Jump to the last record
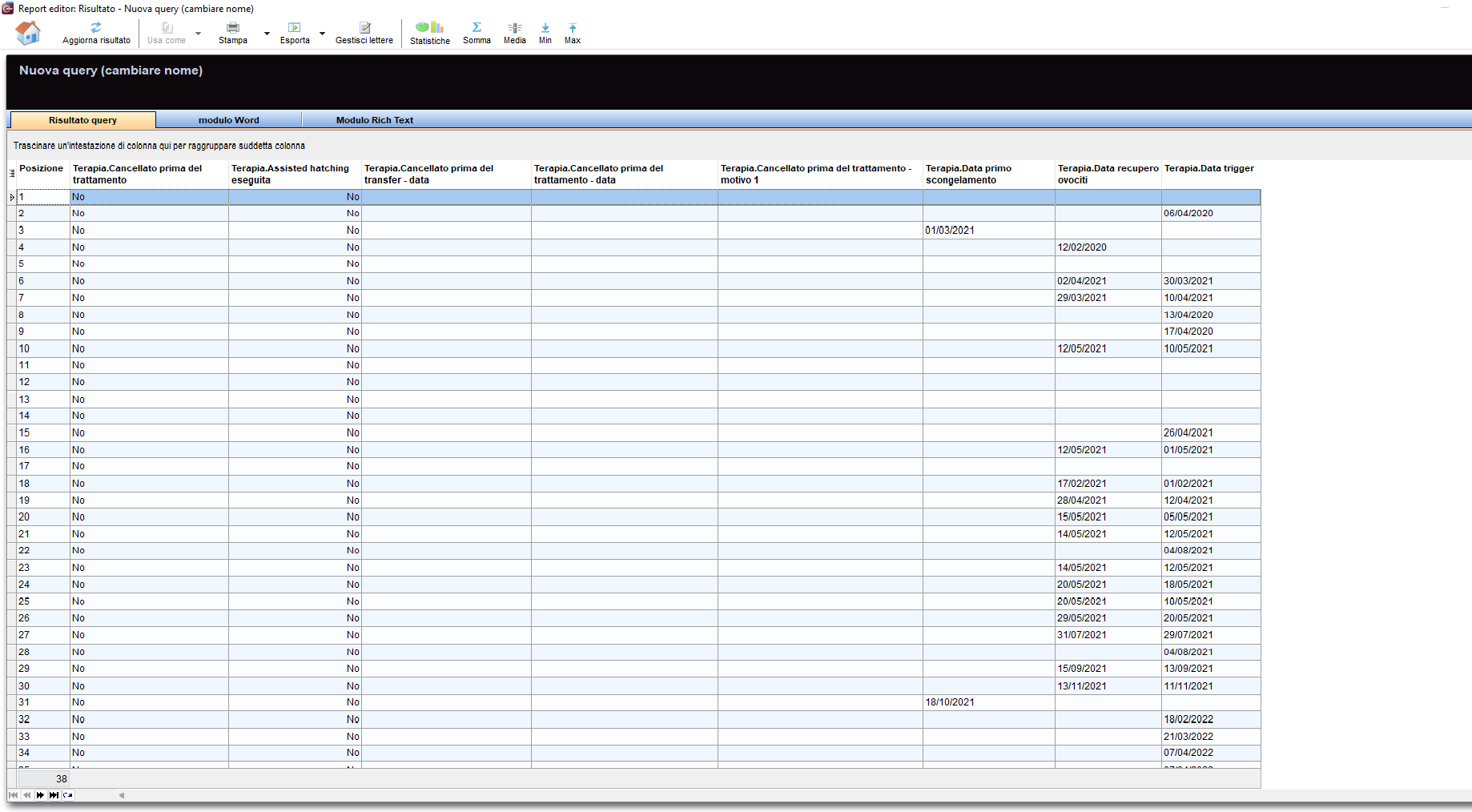The height and width of the screenshot is (812, 1472). coord(54,795)
